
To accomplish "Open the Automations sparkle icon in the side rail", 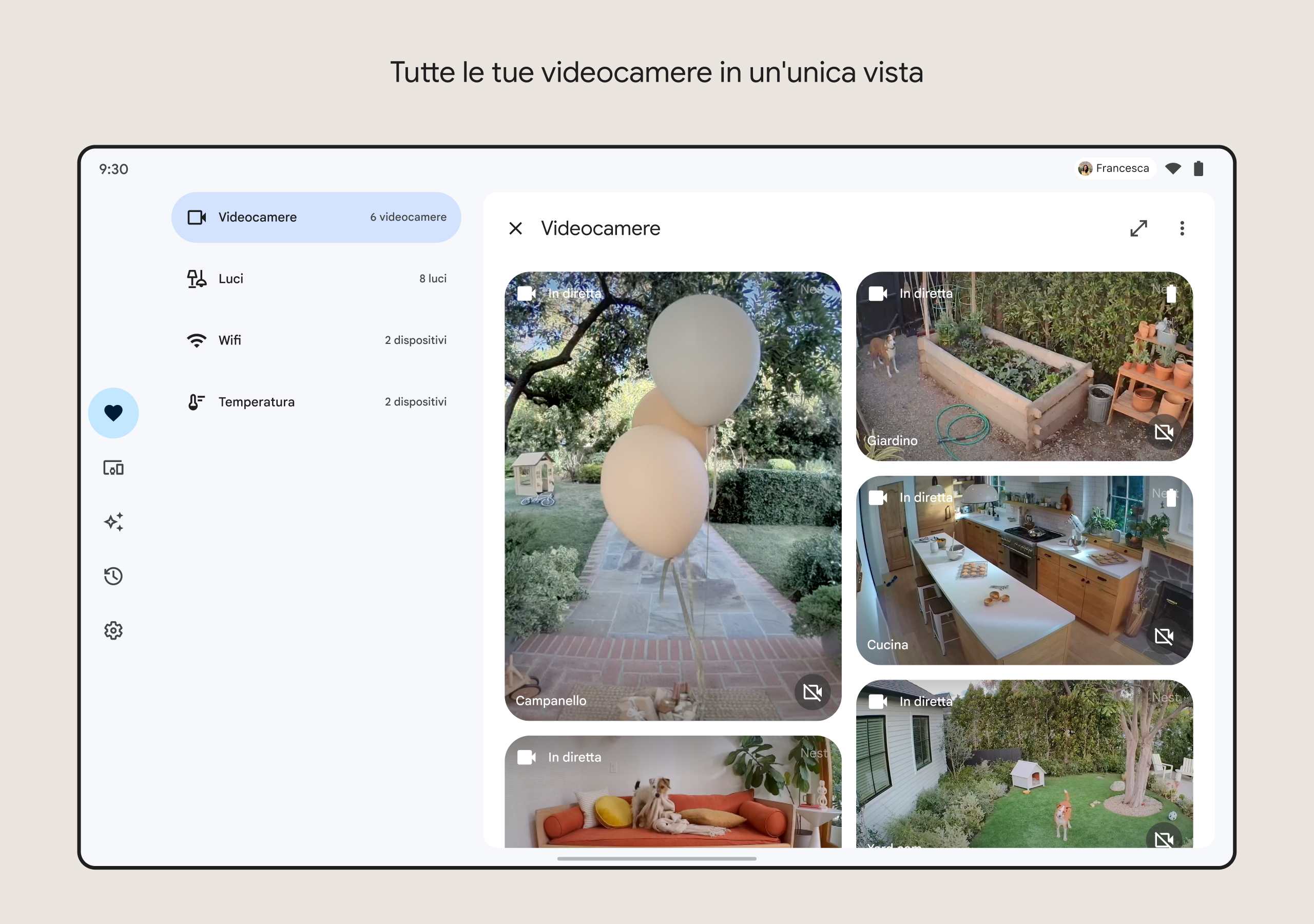I will coord(113,522).
